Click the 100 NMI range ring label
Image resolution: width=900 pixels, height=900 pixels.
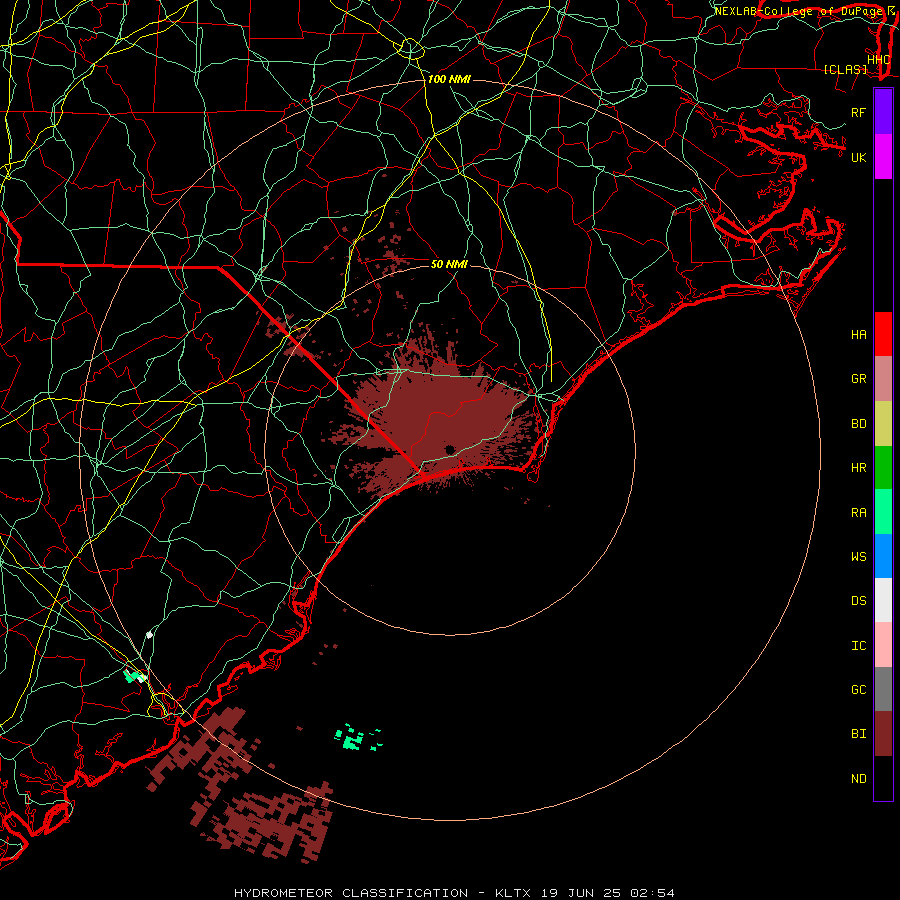[x=449, y=79]
